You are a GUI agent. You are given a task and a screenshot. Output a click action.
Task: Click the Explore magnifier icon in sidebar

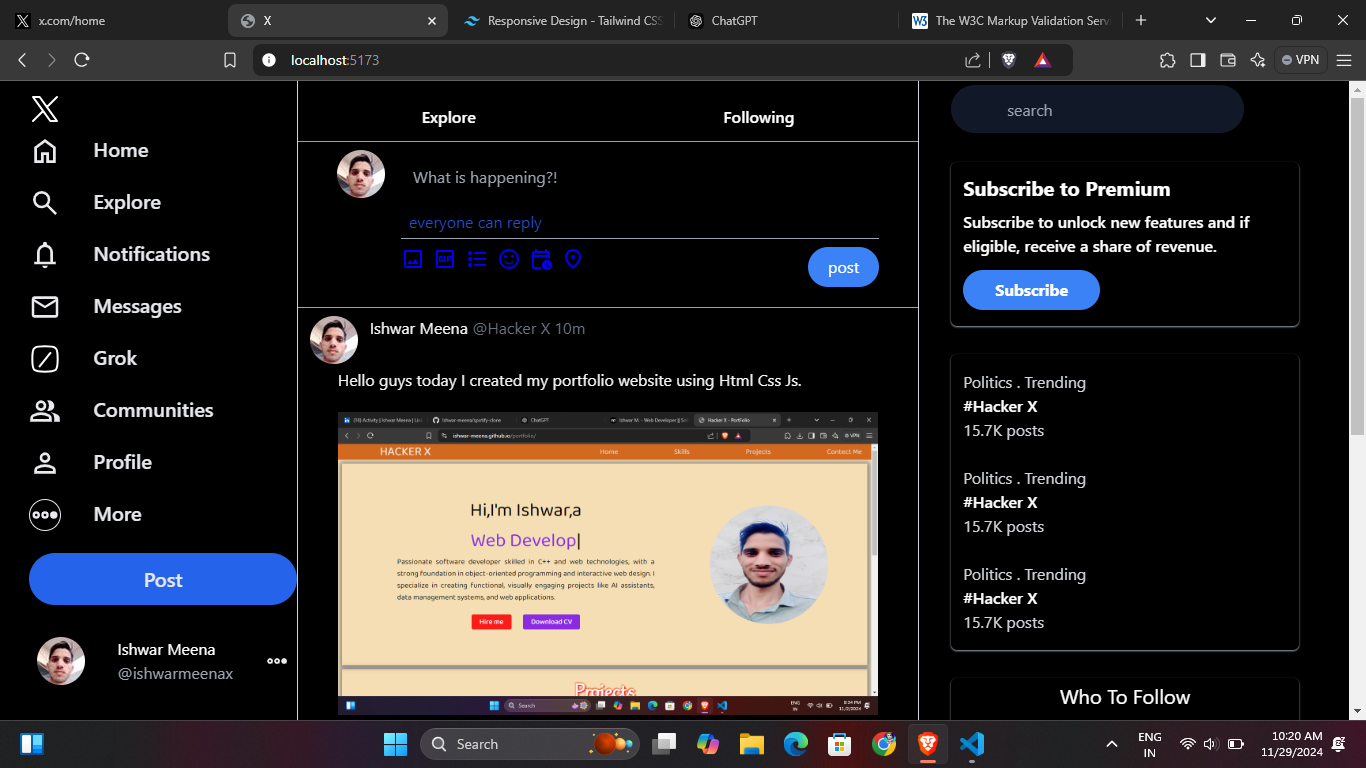pyautogui.click(x=45, y=203)
